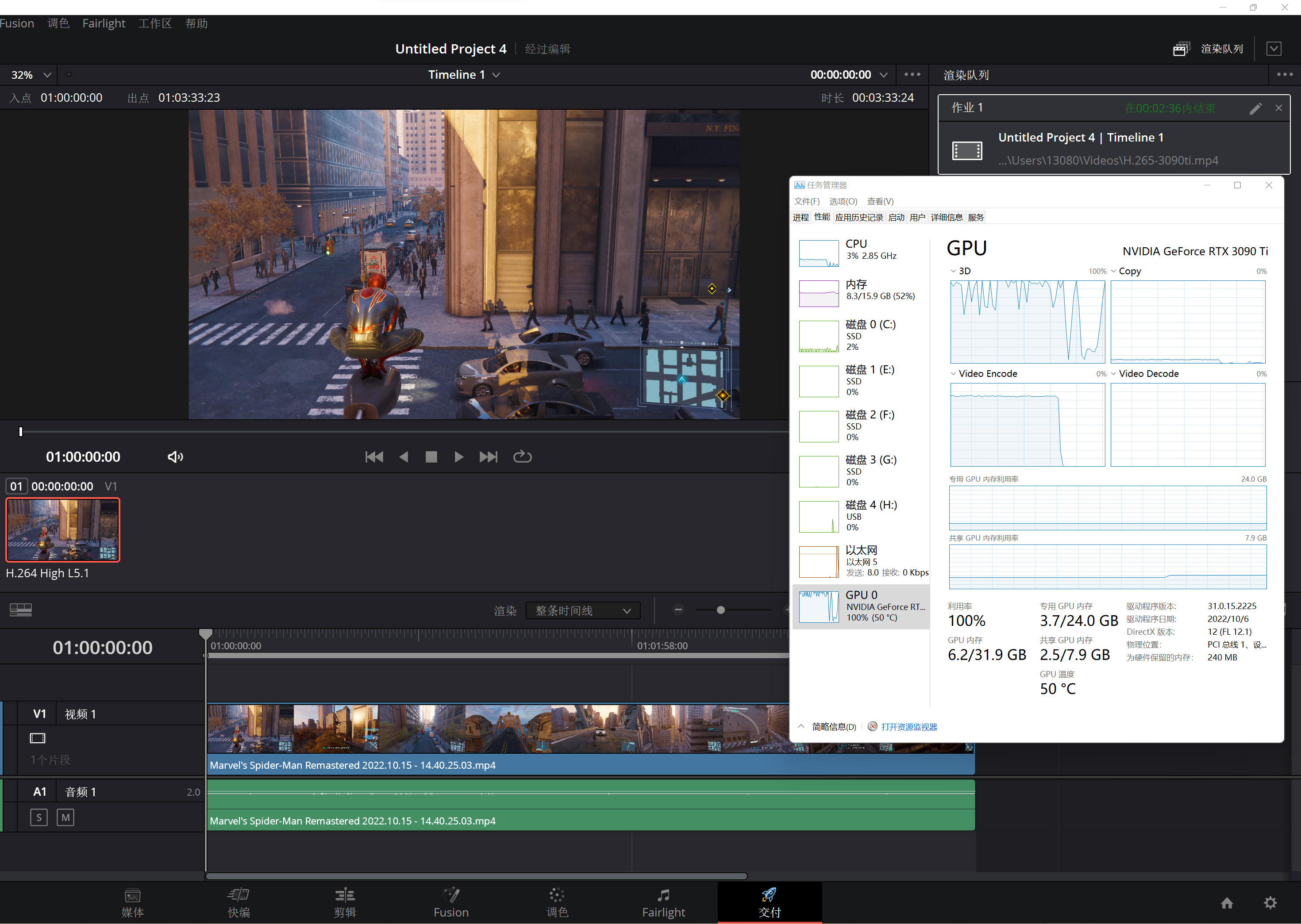This screenshot has width=1301, height=924.
Task: Switch to the 调色 (Color) page
Action: pos(557,902)
